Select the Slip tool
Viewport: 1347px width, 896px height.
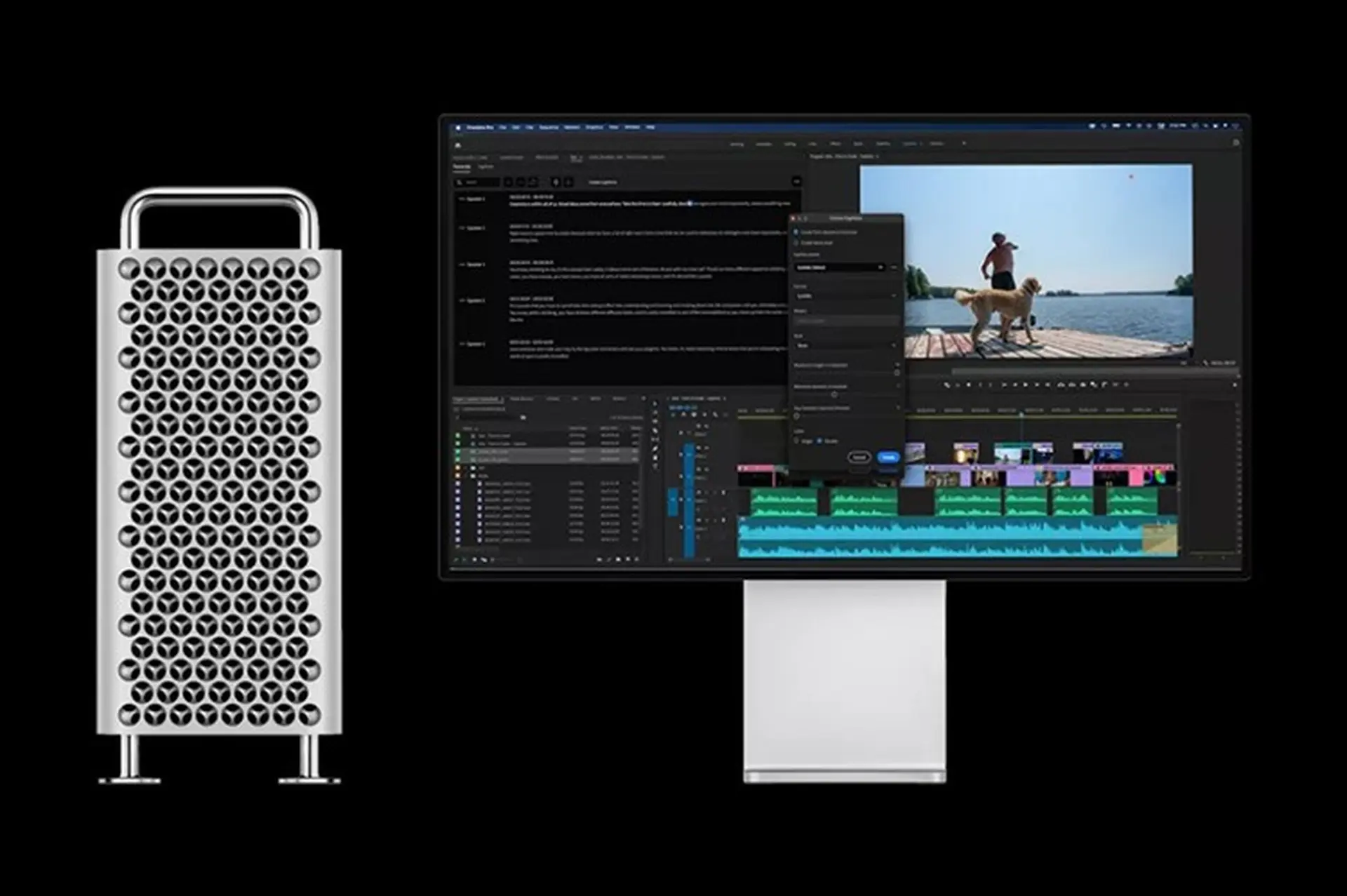pyautogui.click(x=655, y=439)
